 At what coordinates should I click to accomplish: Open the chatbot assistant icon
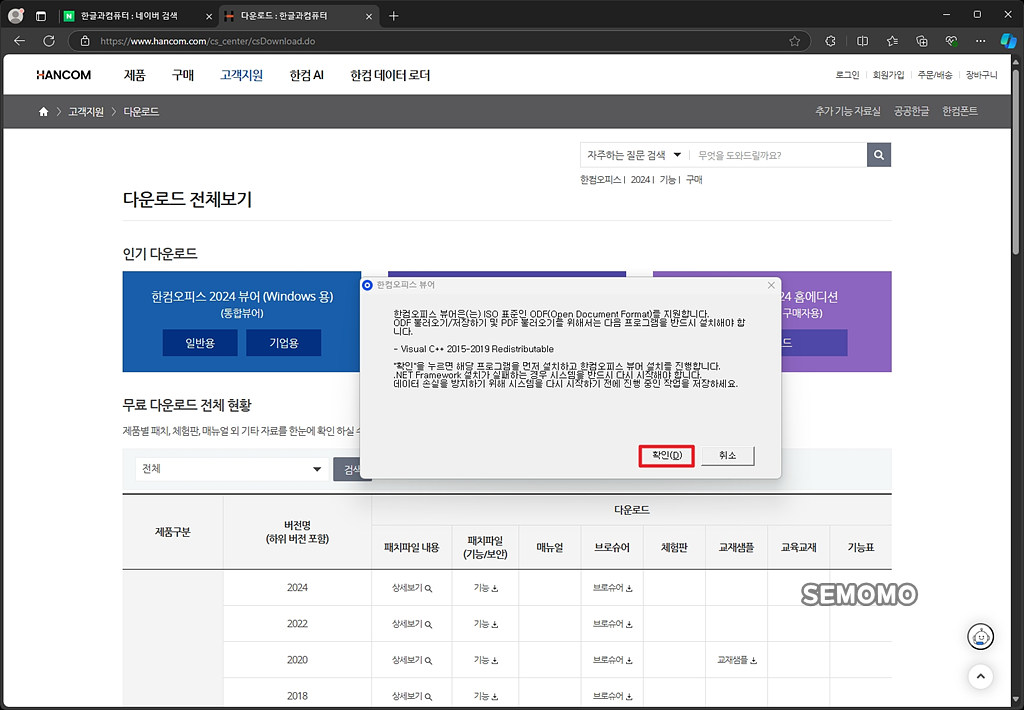click(x=980, y=636)
